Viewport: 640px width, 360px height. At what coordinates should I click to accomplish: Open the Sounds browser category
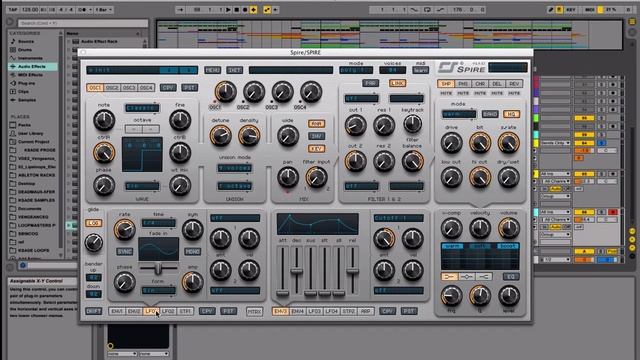coord(26,41)
